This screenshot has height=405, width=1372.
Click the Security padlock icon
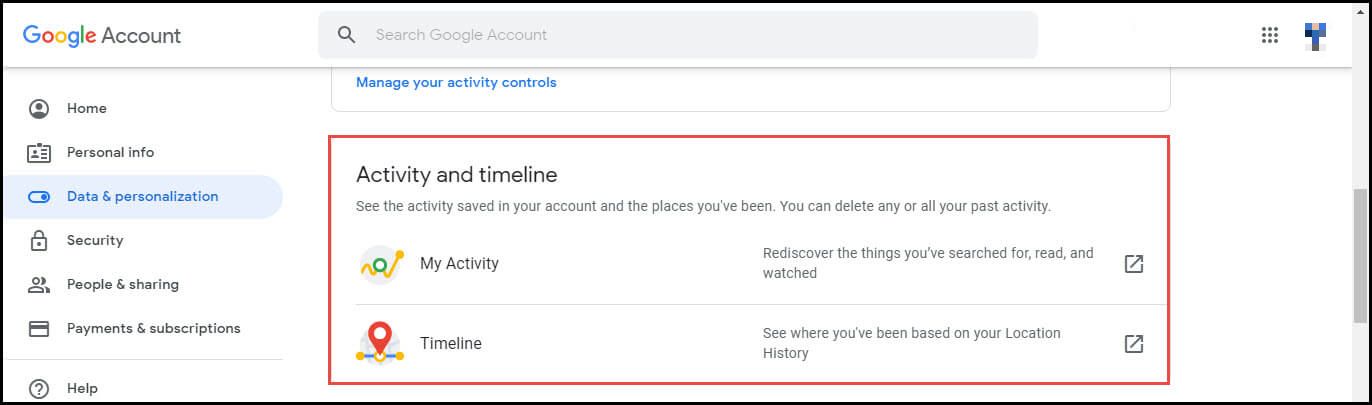coord(39,240)
